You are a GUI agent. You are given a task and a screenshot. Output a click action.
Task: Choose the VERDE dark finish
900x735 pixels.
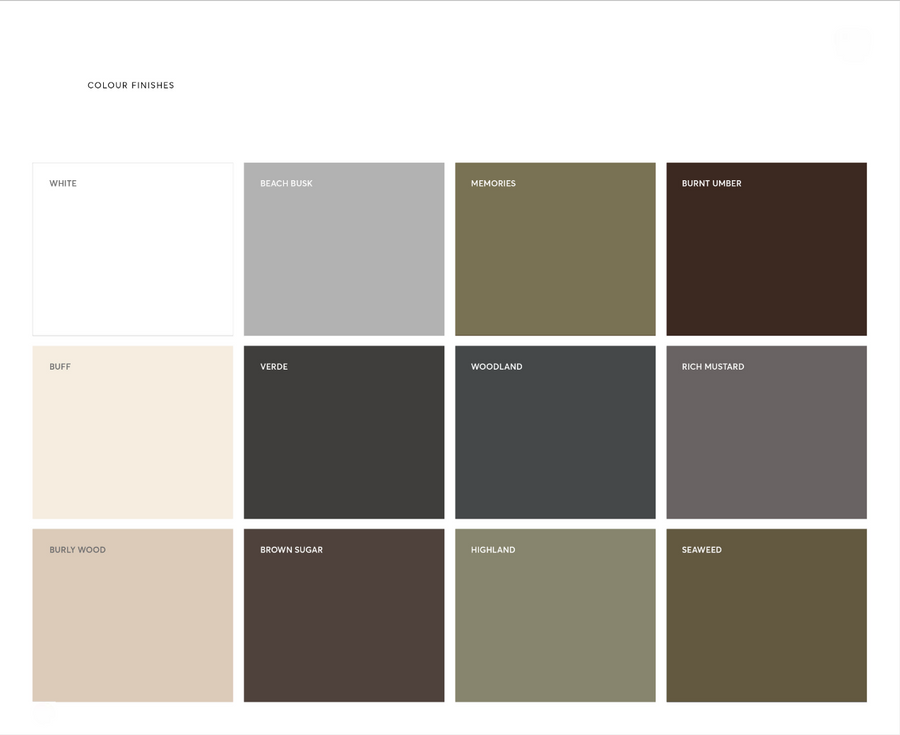pos(344,432)
